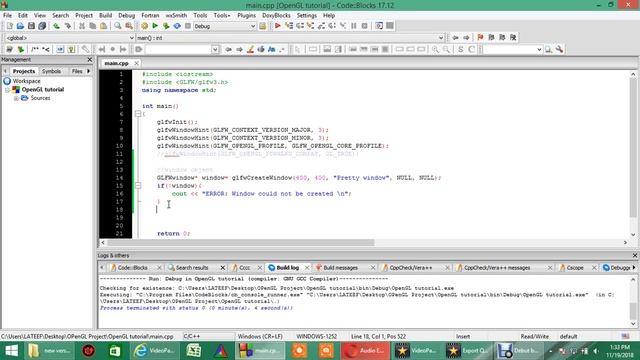This screenshot has height=360, width=640.
Task: Click the Cut scissors icon
Action: click(82, 26)
